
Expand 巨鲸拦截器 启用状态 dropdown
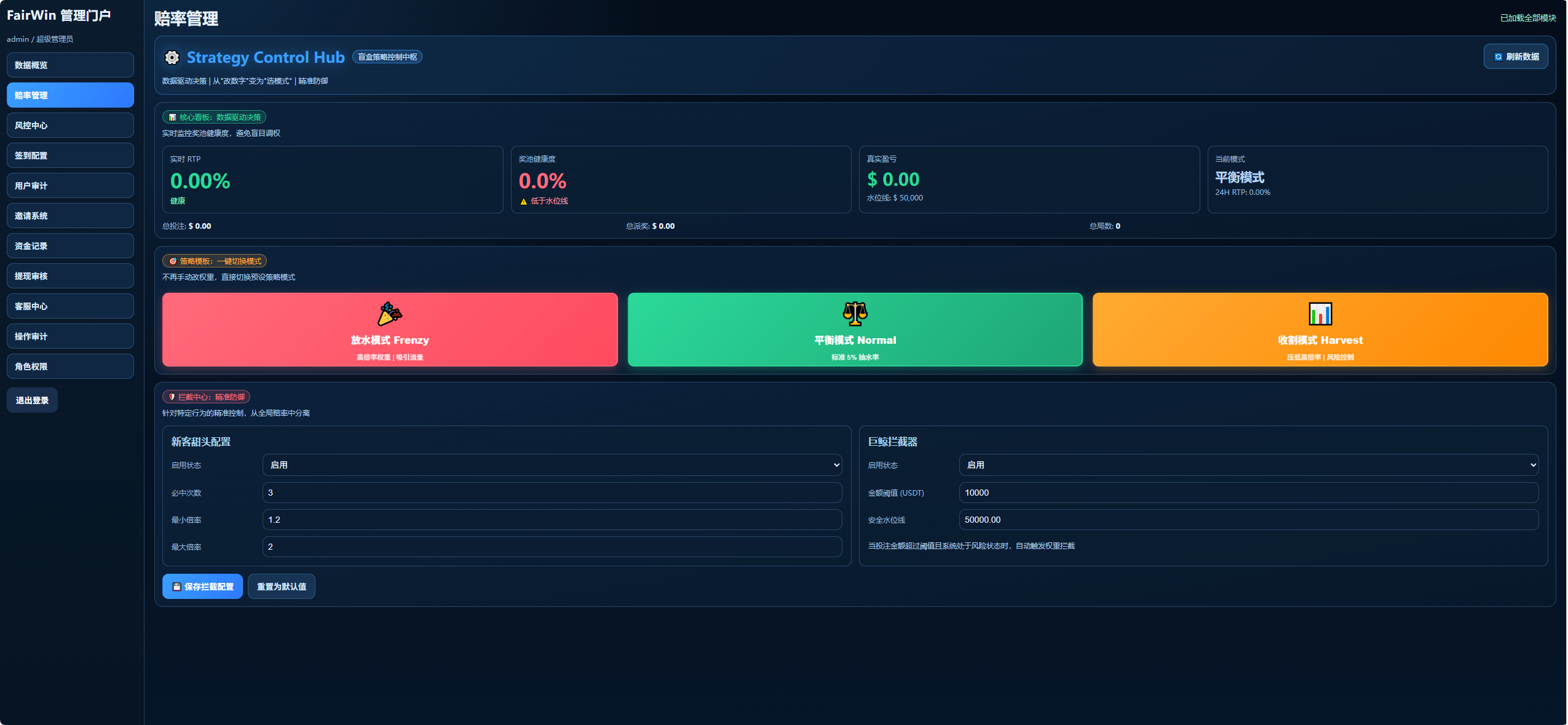pos(1248,465)
